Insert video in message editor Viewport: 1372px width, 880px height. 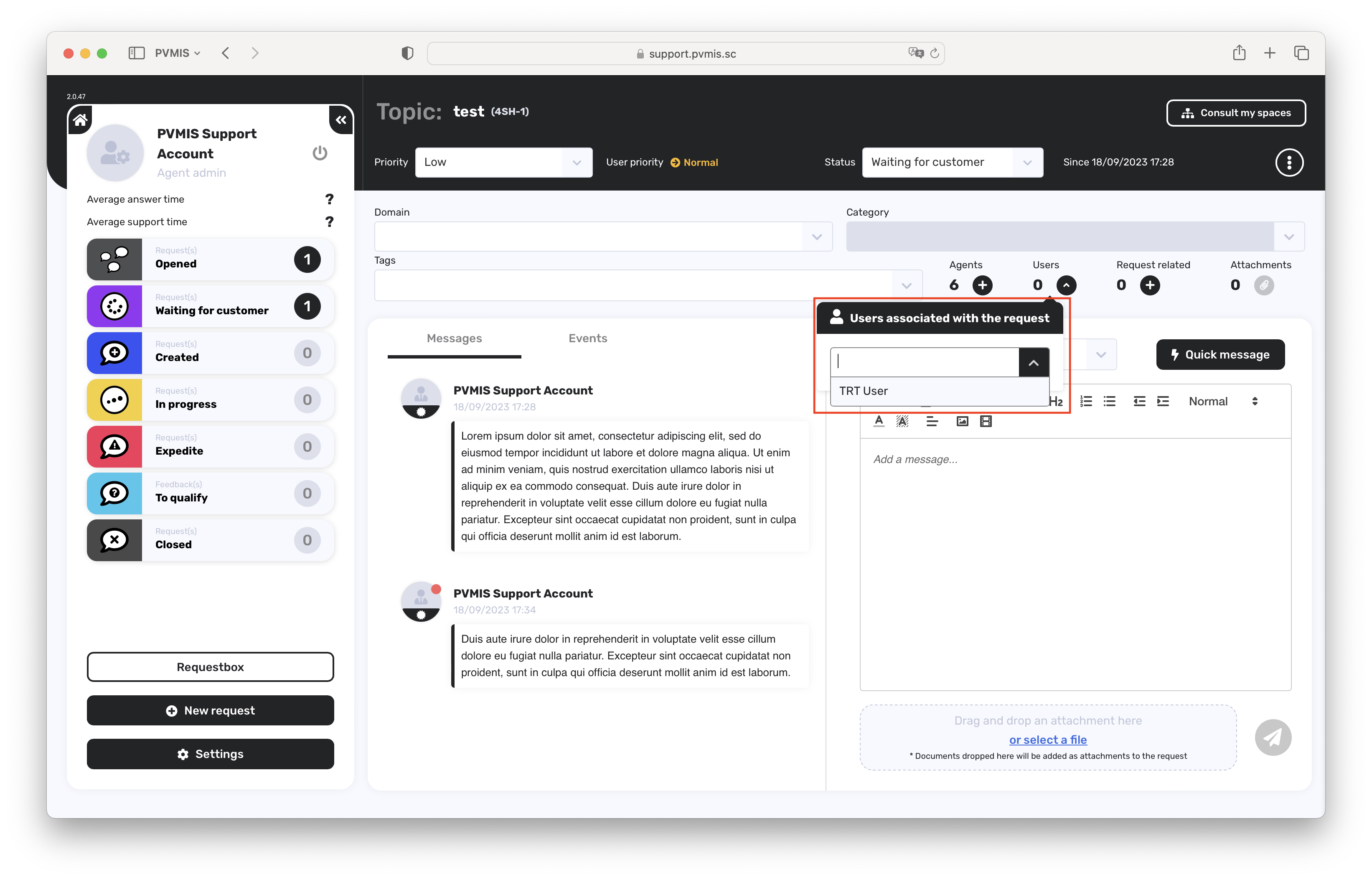click(985, 421)
